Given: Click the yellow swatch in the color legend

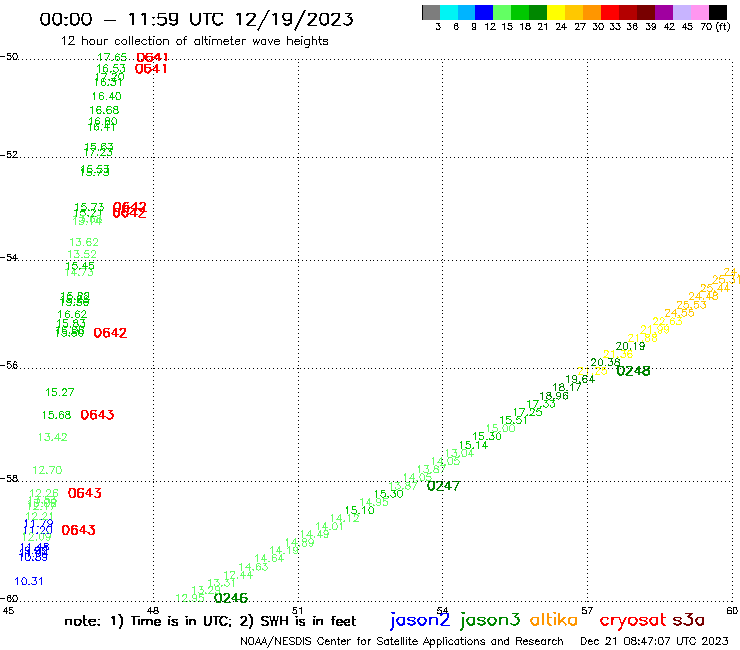Looking at the screenshot, I should (556, 12).
